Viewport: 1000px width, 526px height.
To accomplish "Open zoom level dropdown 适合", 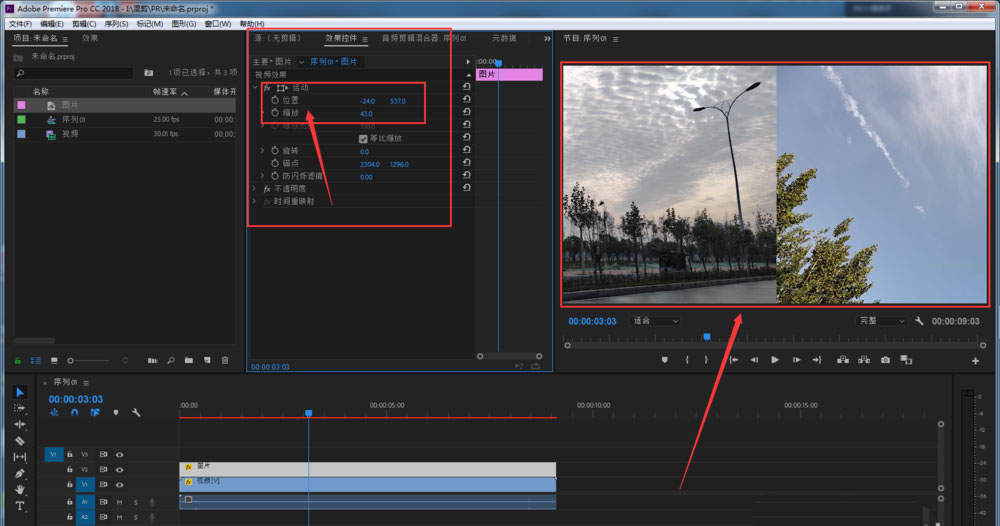I will point(656,321).
